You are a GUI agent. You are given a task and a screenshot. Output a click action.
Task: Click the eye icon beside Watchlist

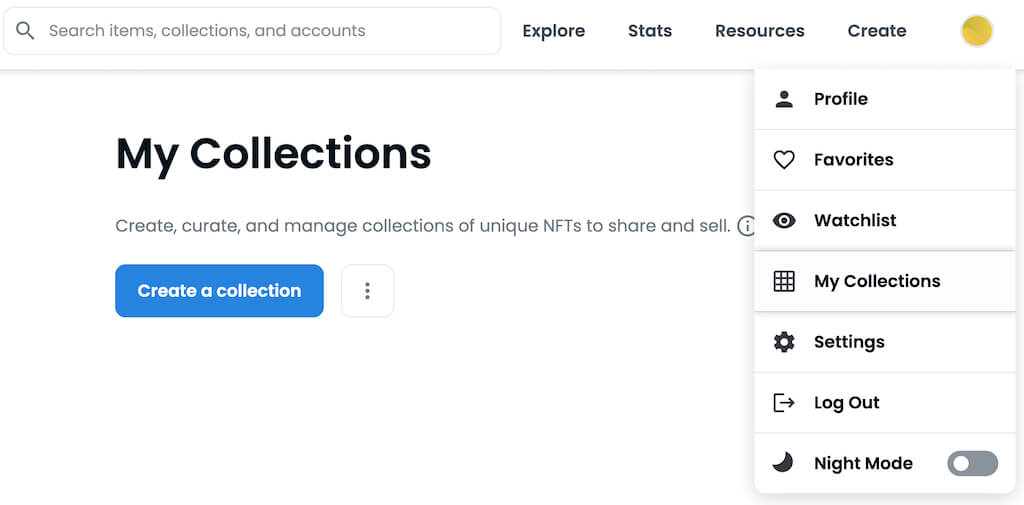(784, 221)
